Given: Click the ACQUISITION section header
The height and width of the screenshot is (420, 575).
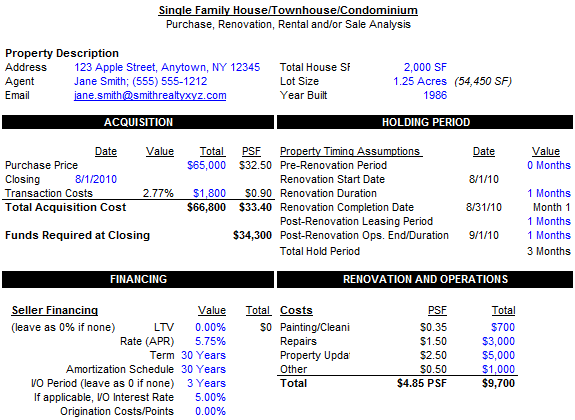Looking at the screenshot, I should (x=138, y=122).
